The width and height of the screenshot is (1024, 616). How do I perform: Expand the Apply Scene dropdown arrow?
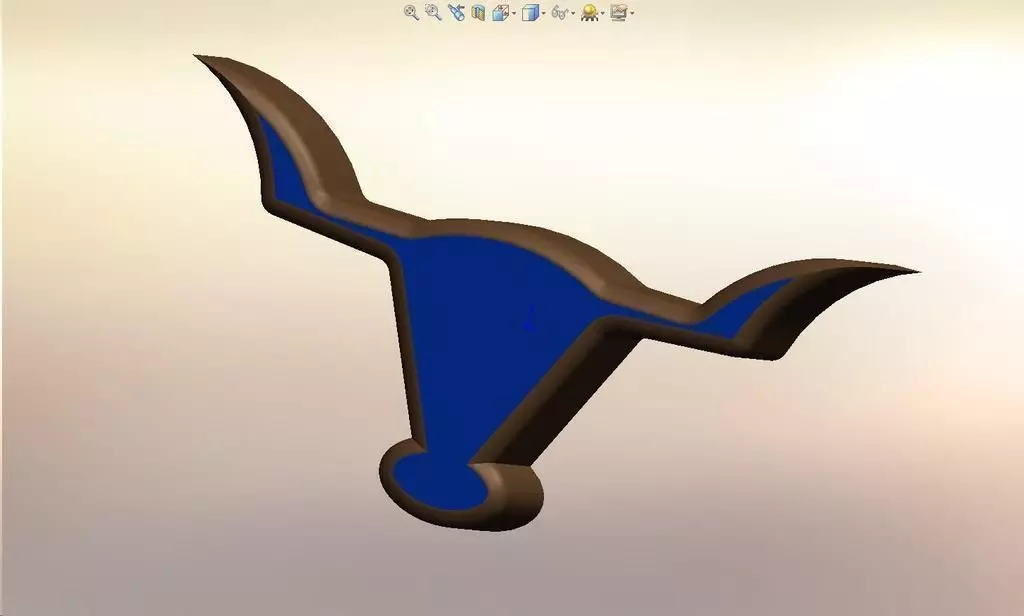click(x=603, y=13)
